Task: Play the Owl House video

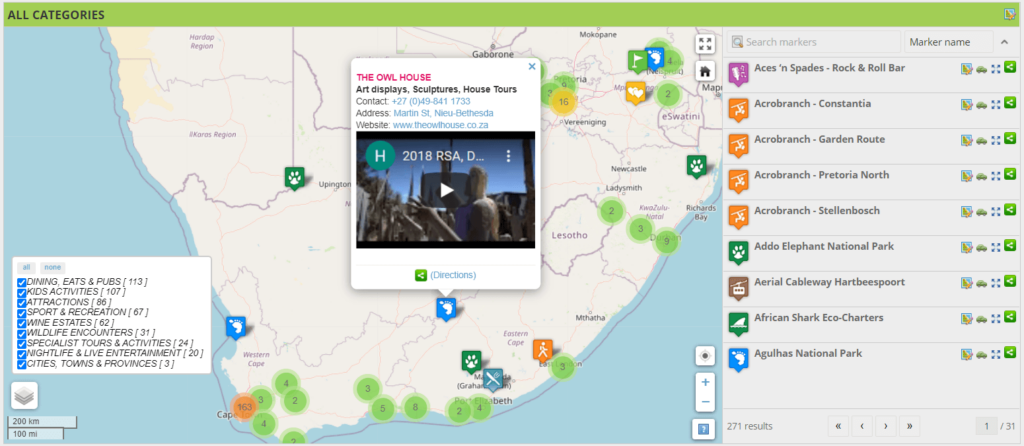Action: (446, 190)
